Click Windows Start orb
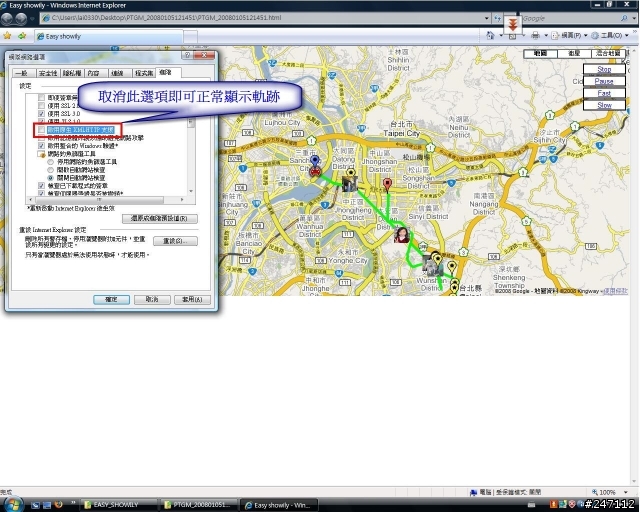640x512 pixels. [x=12, y=504]
